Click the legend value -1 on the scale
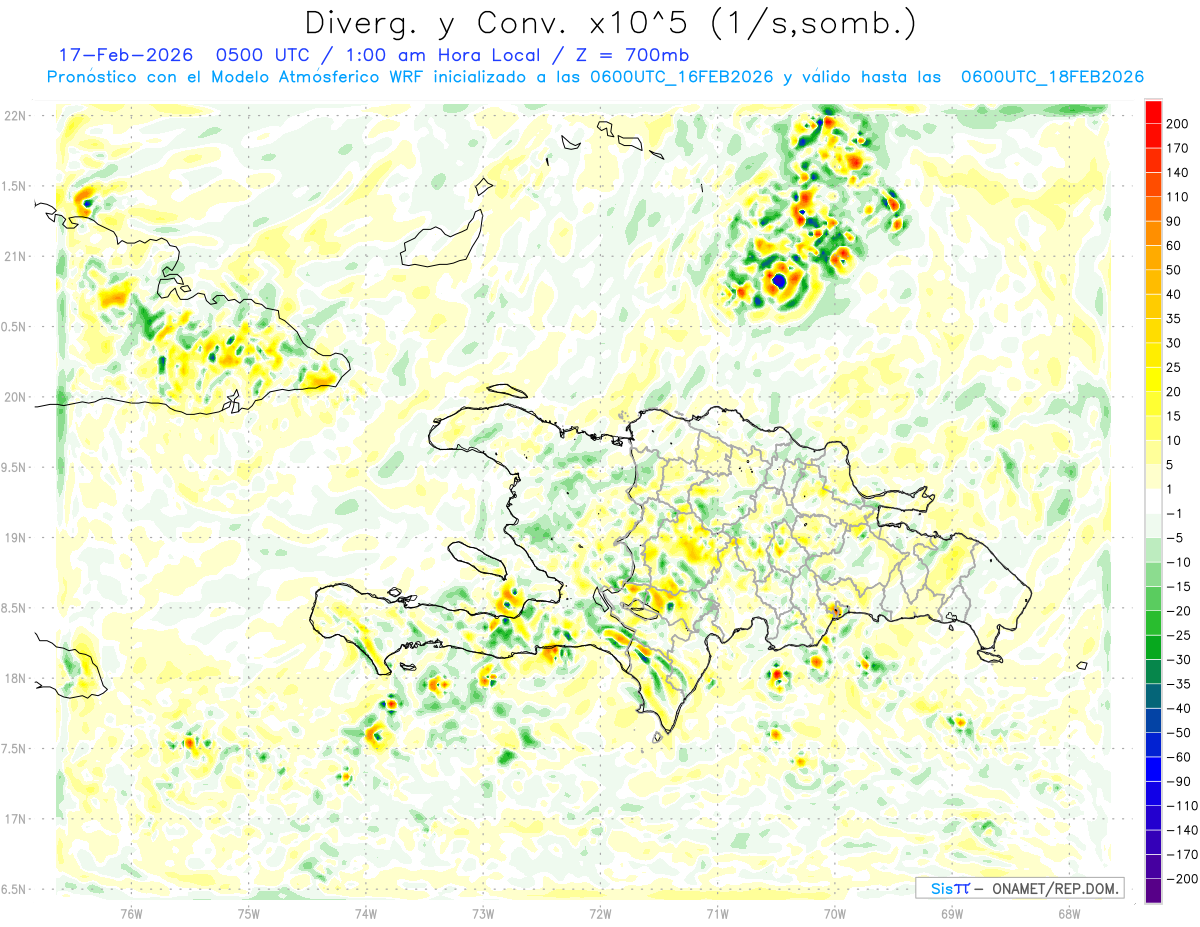Viewport: 1200px width, 927px height. 1176,514
